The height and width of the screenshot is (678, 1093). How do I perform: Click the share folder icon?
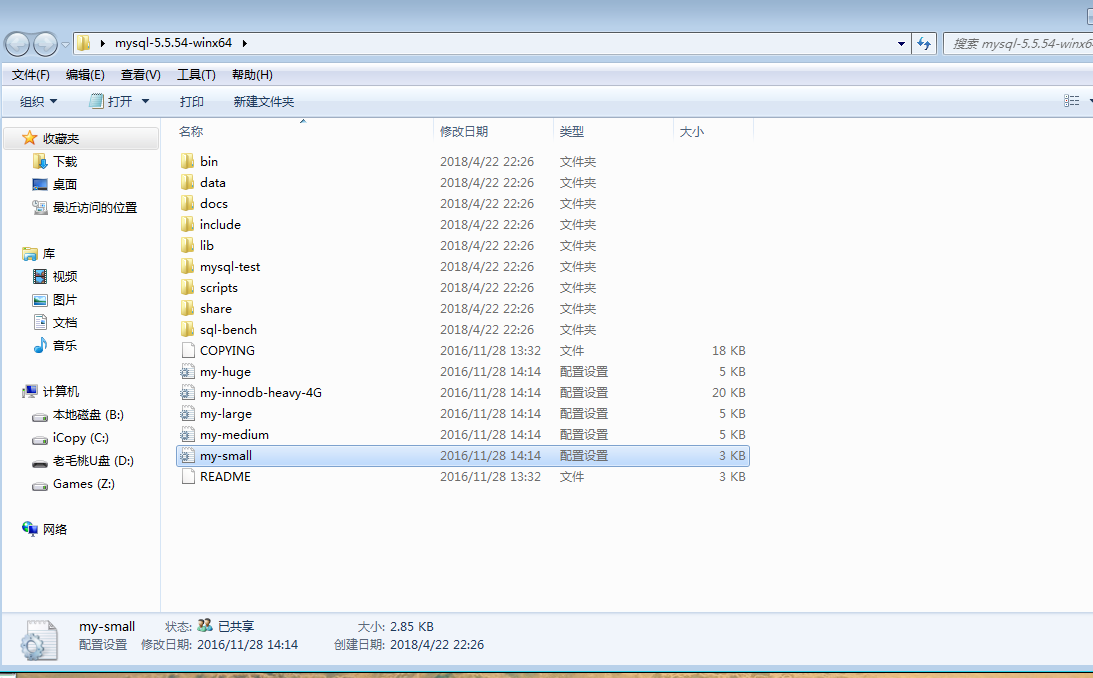188,308
